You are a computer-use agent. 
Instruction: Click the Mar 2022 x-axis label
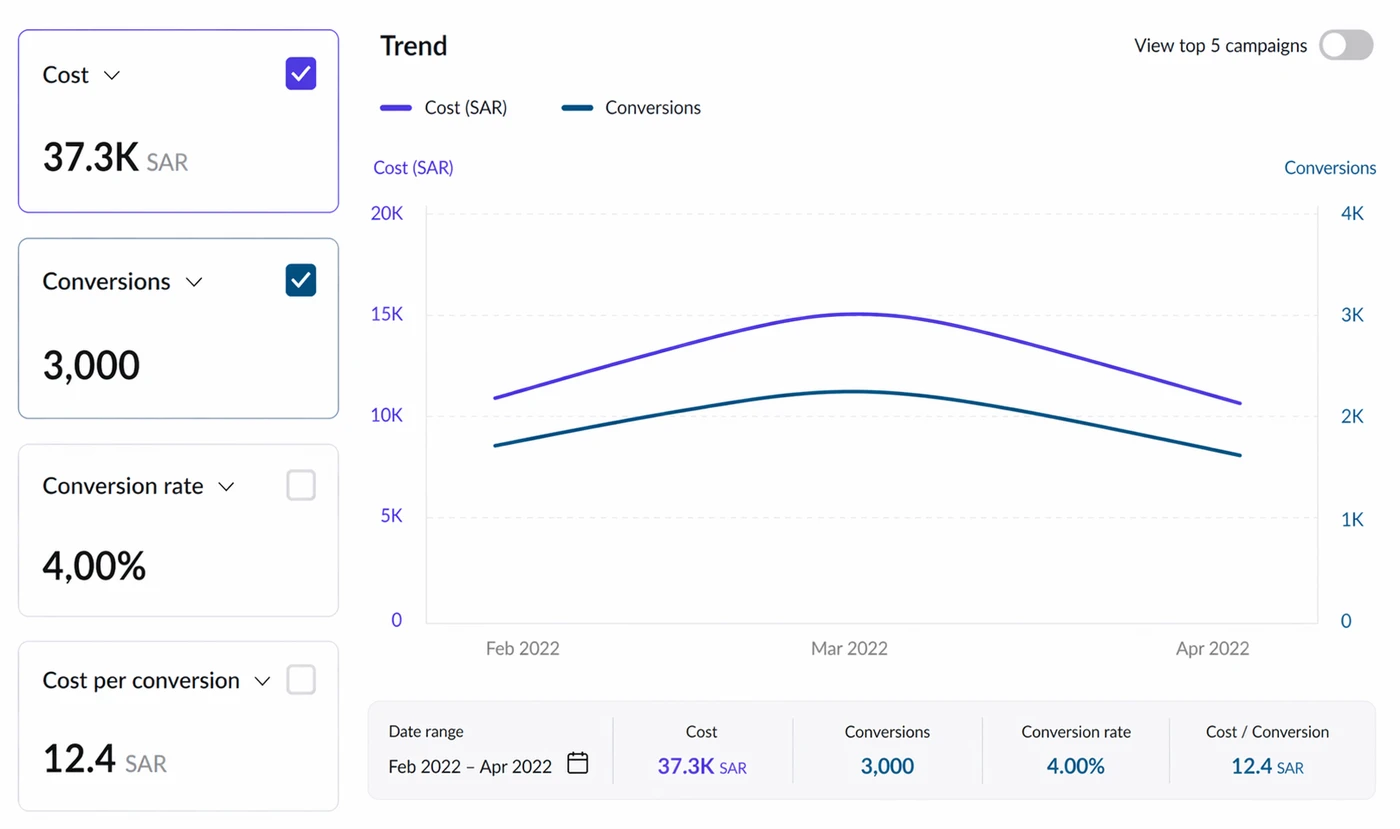(849, 648)
